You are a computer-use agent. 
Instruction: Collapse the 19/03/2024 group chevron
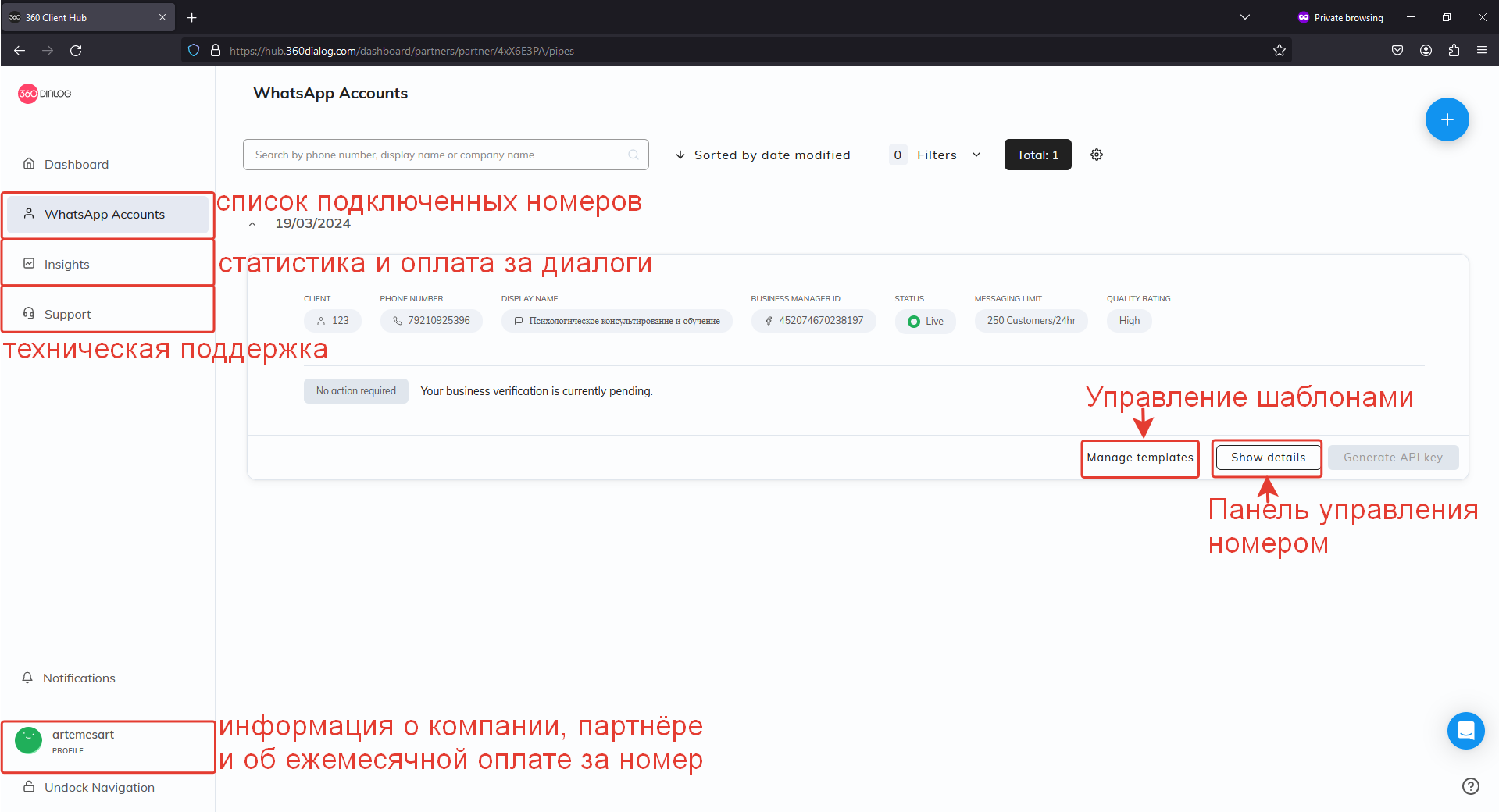[252, 224]
